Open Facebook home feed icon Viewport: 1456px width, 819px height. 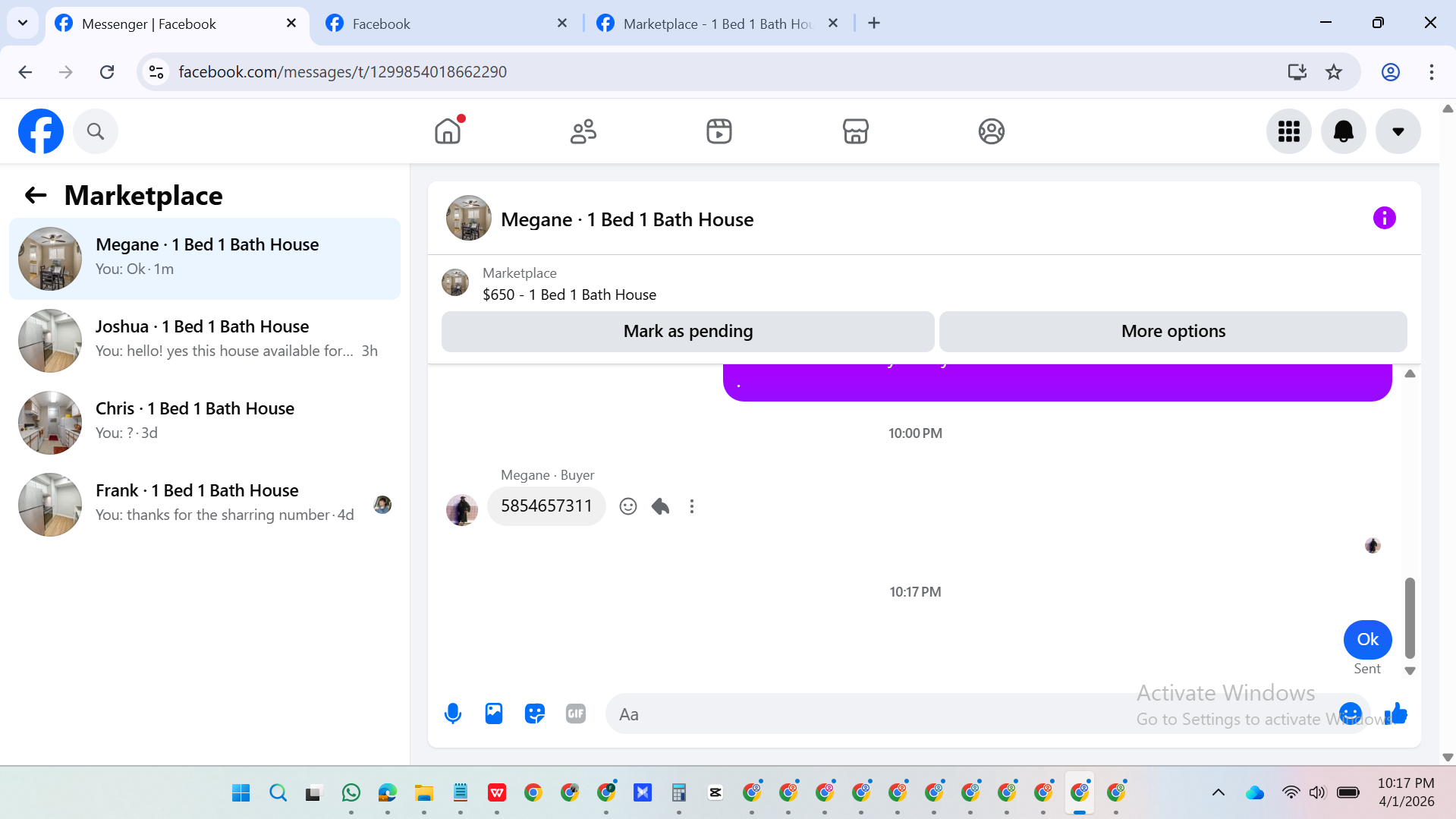[448, 131]
